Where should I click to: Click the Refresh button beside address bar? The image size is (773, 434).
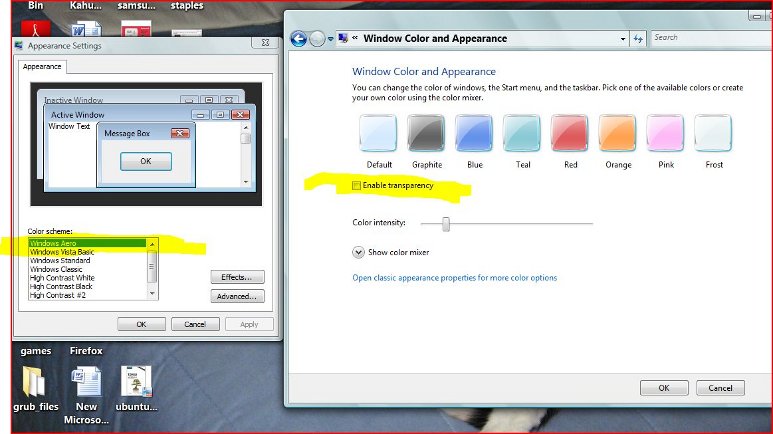638,38
